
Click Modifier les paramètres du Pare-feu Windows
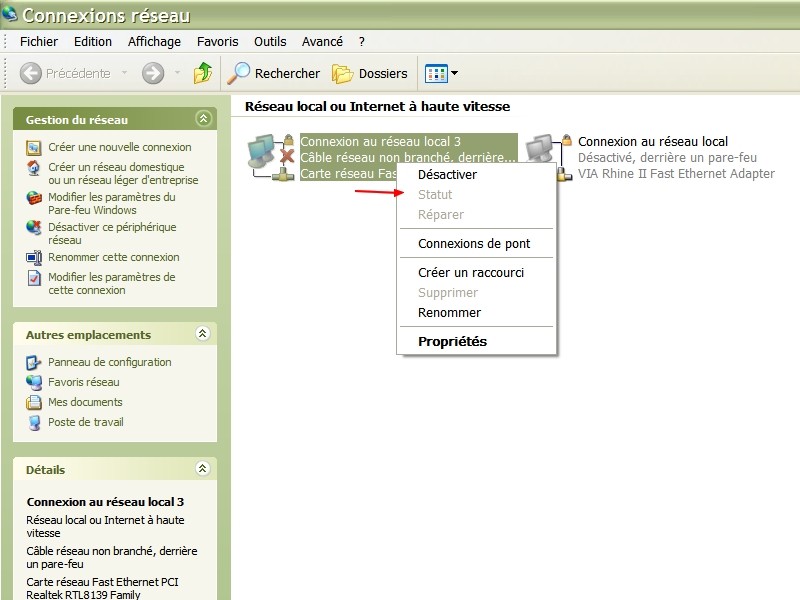[111, 204]
